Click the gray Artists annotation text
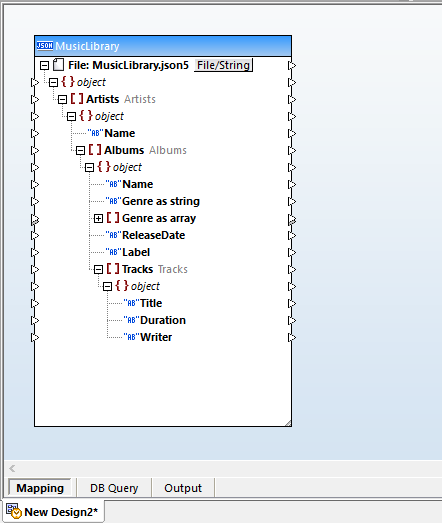This screenshot has height=523, width=442. point(140,99)
